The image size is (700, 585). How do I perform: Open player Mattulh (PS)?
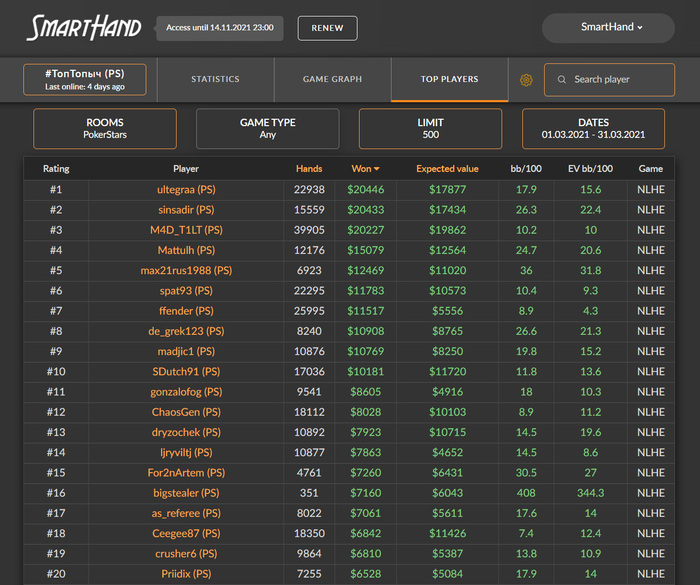(x=186, y=250)
